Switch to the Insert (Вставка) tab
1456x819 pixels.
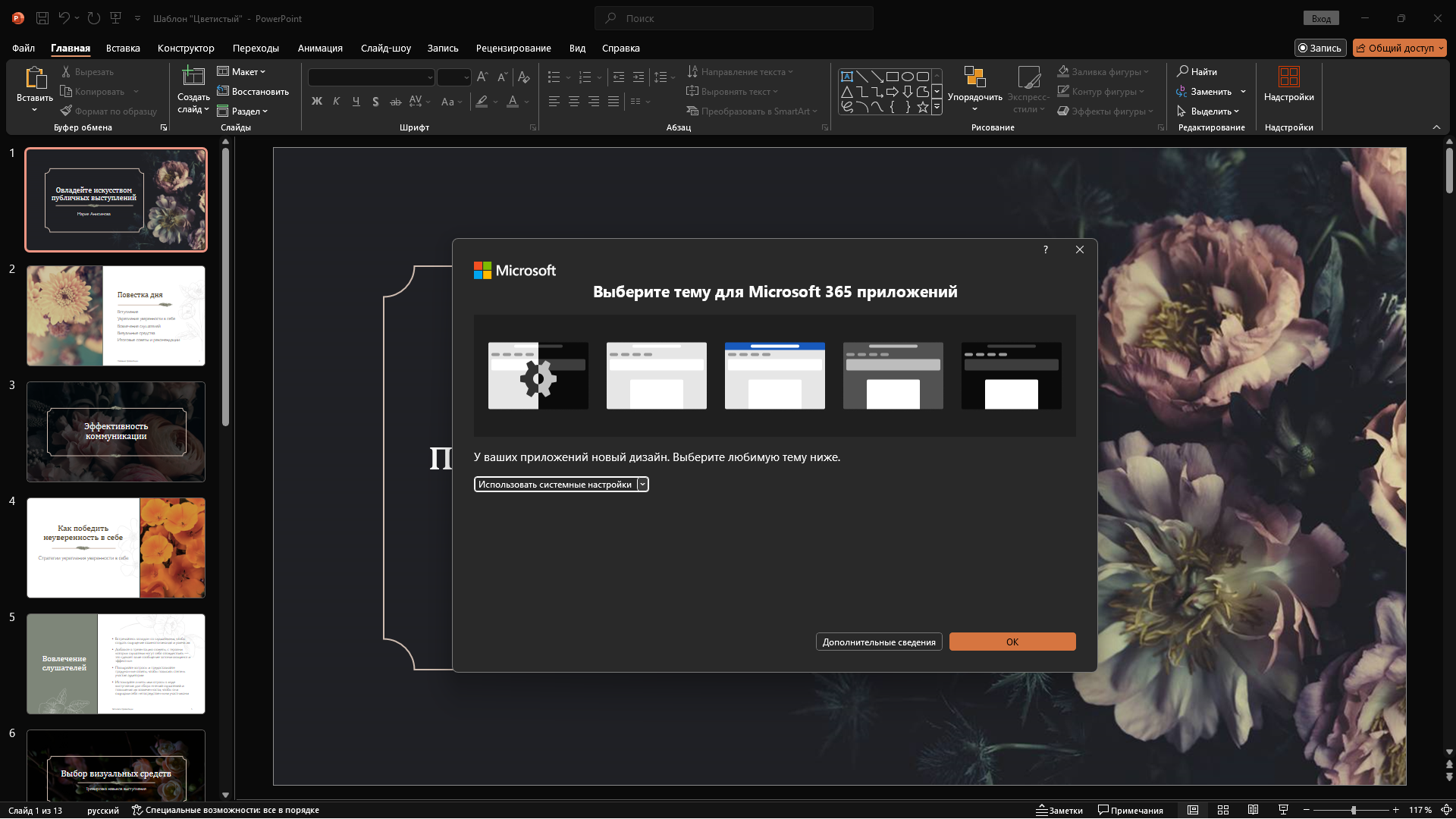tap(123, 48)
